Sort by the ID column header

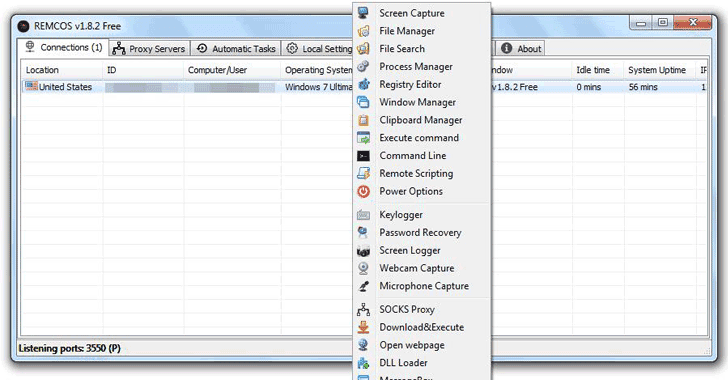tap(143, 70)
